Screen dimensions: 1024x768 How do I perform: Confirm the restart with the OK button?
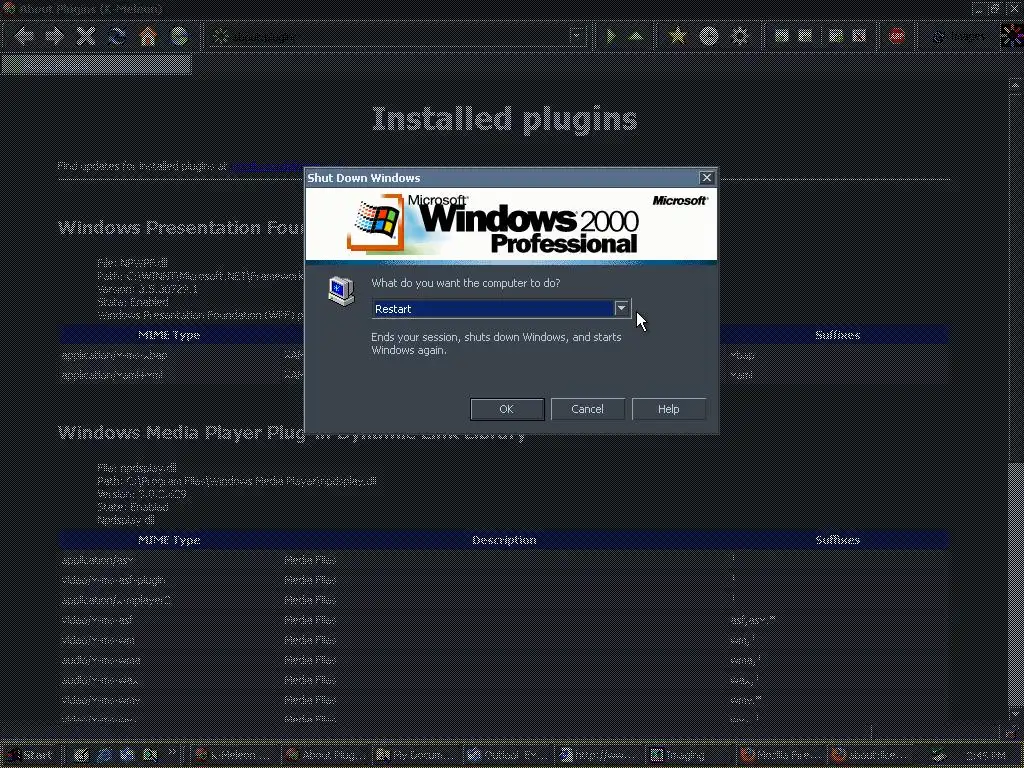pyautogui.click(x=507, y=409)
